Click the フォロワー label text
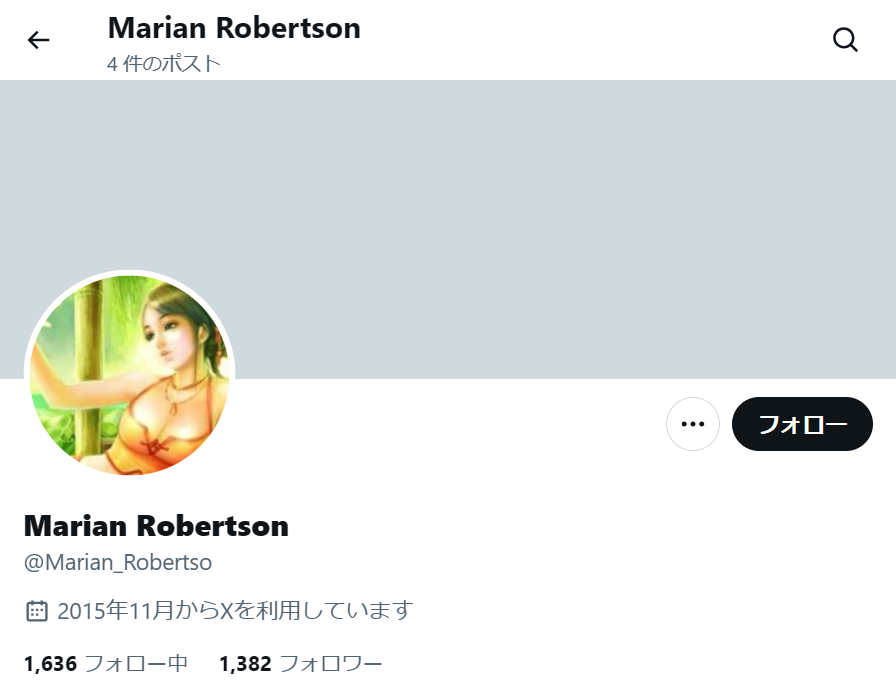 331,663
